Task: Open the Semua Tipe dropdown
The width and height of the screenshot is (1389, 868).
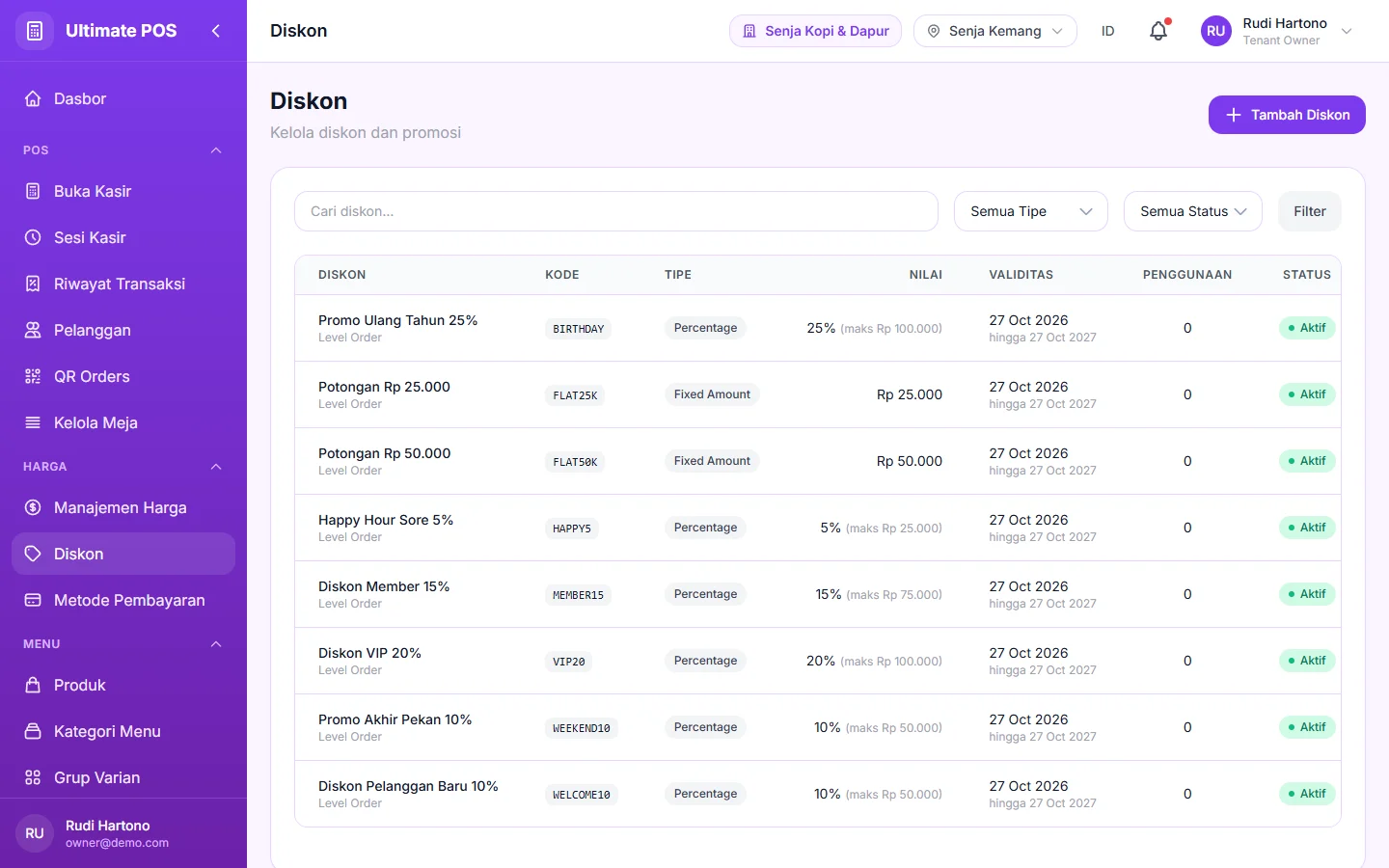Action: pos(1031,211)
